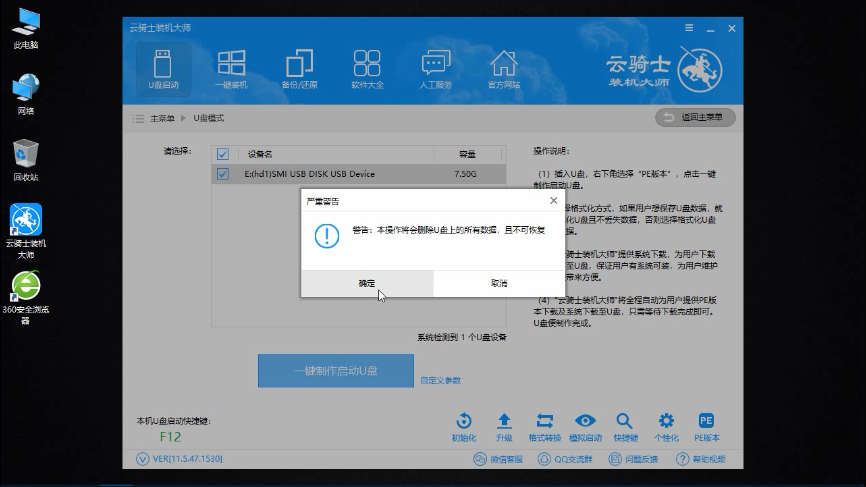This screenshot has width=866, height=487.
Task: Open the 备份/还原 section
Action: (299, 70)
